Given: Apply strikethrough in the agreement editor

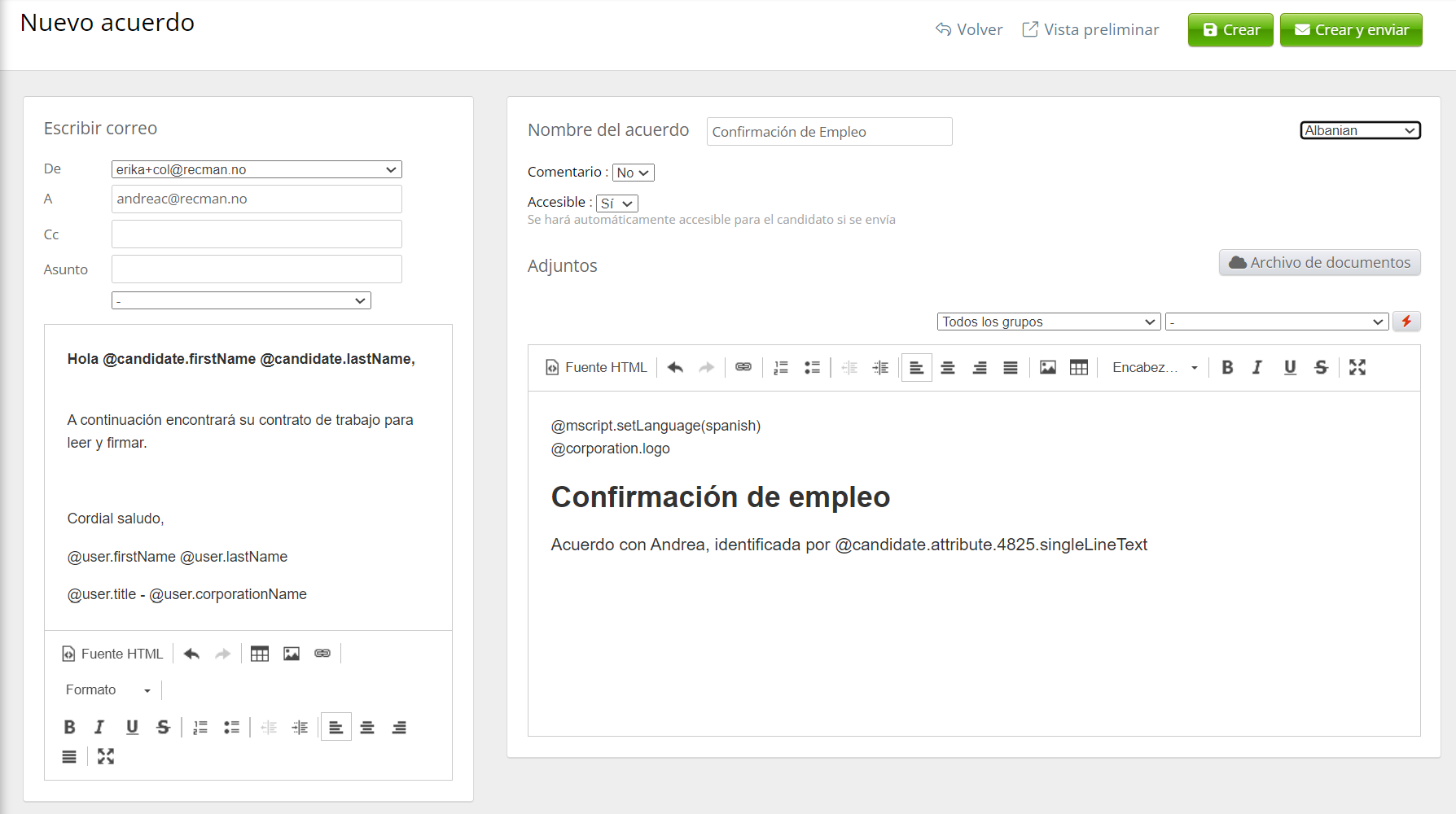Looking at the screenshot, I should point(1321,367).
